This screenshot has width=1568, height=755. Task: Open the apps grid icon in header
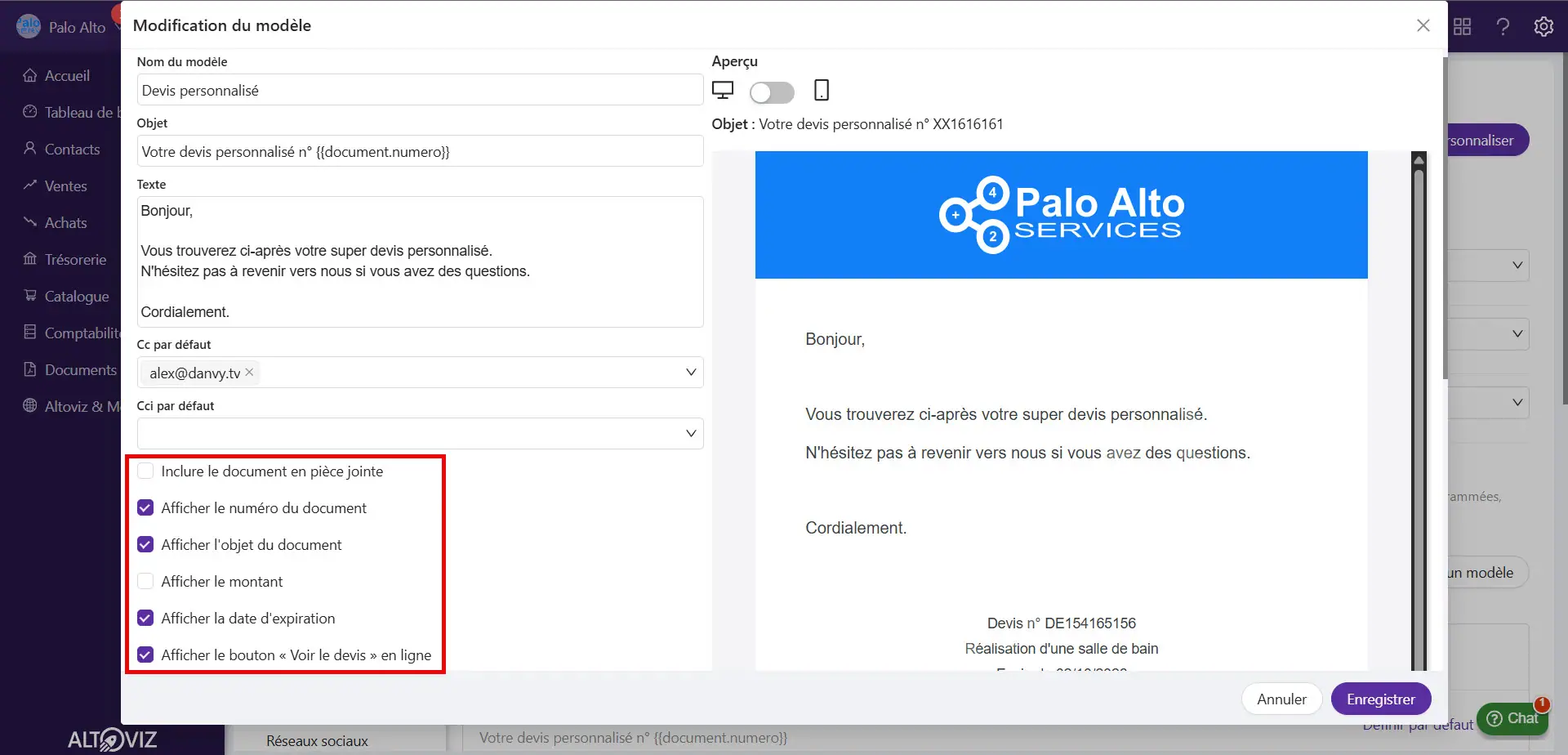tap(1463, 27)
